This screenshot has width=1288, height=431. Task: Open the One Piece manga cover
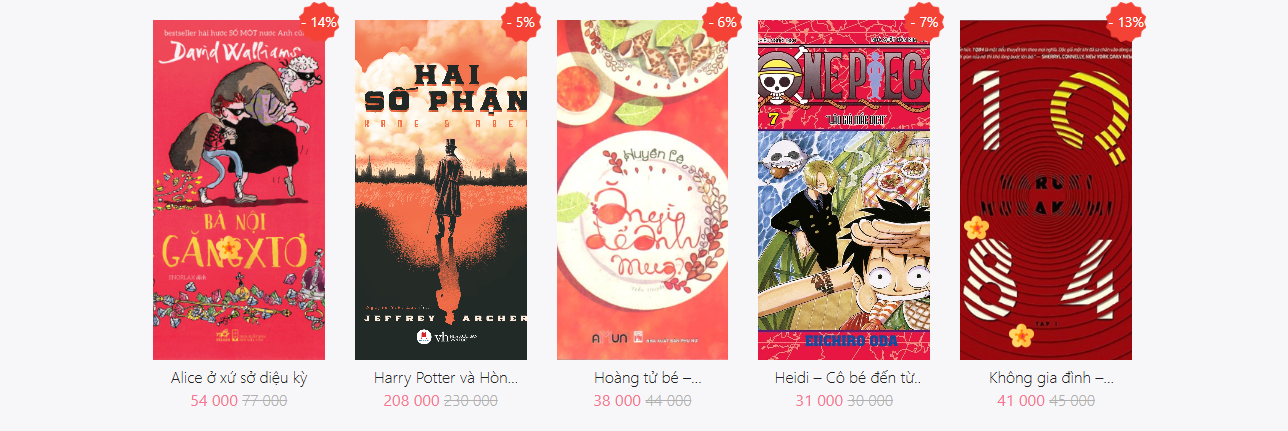tap(844, 190)
